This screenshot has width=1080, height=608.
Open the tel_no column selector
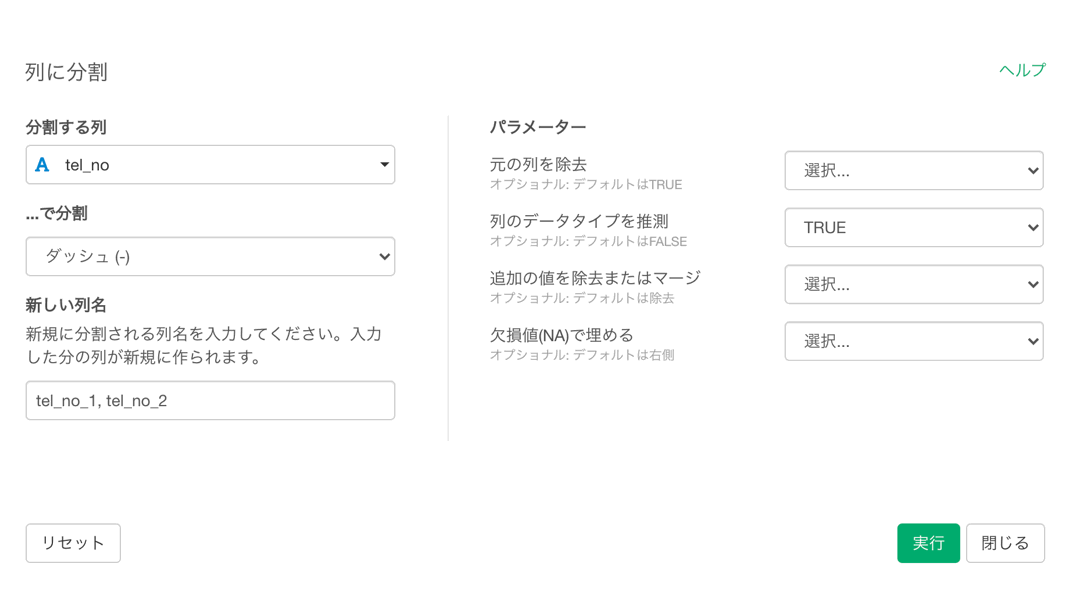(210, 165)
